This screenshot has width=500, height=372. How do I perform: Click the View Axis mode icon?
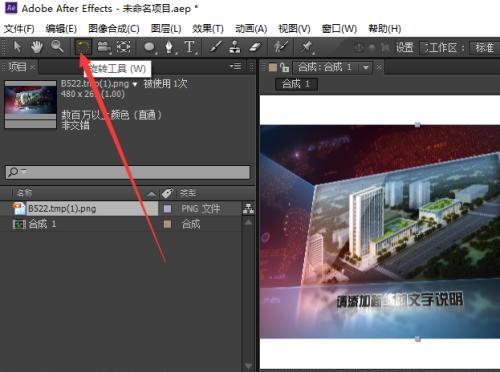coord(385,48)
